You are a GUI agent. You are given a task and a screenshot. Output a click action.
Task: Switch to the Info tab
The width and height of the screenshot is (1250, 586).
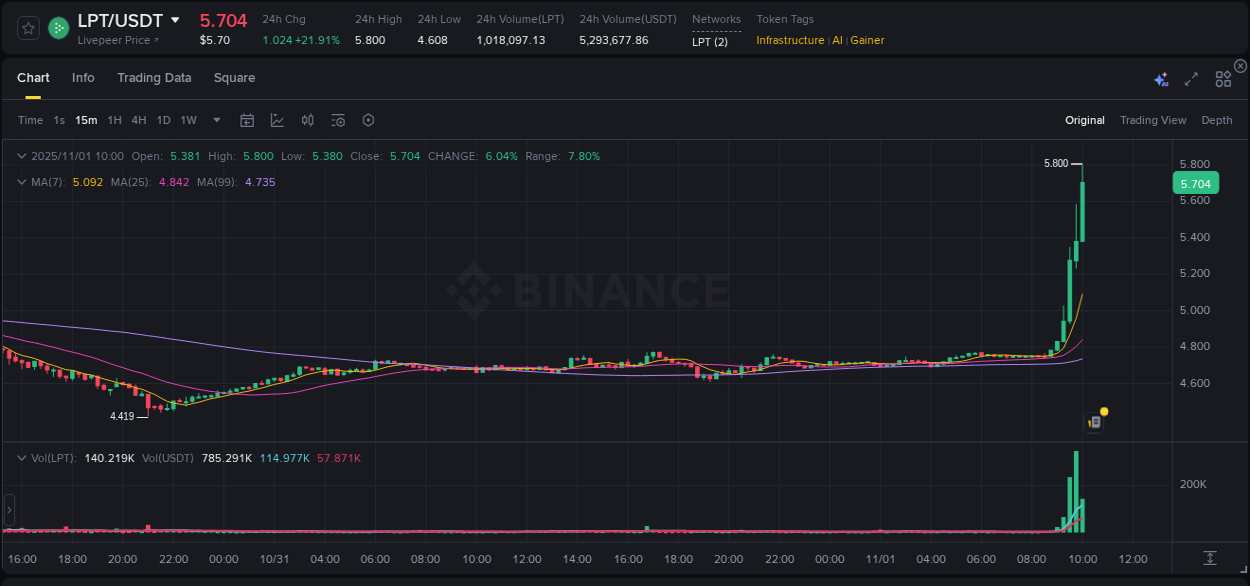[x=83, y=77]
